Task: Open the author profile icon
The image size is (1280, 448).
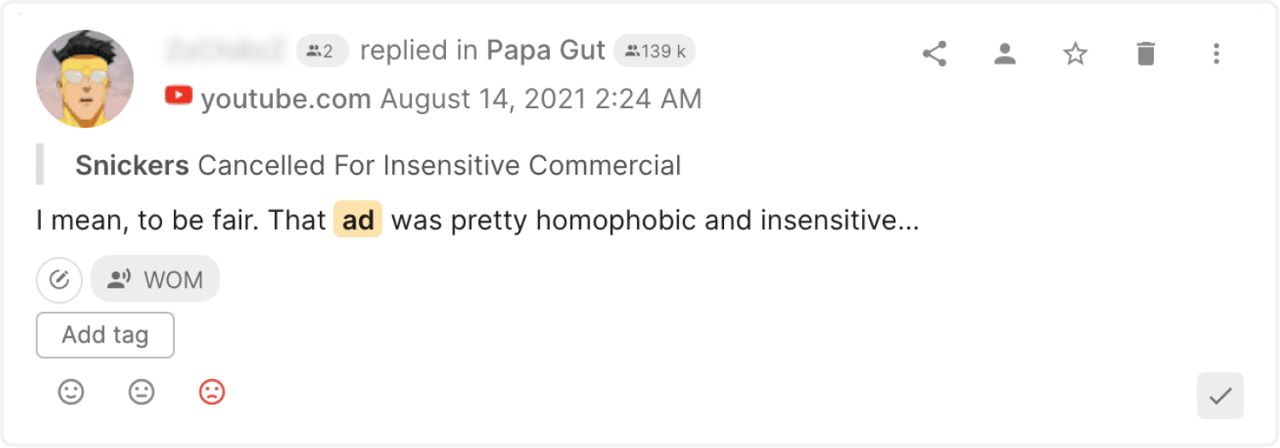Action: [1005, 54]
